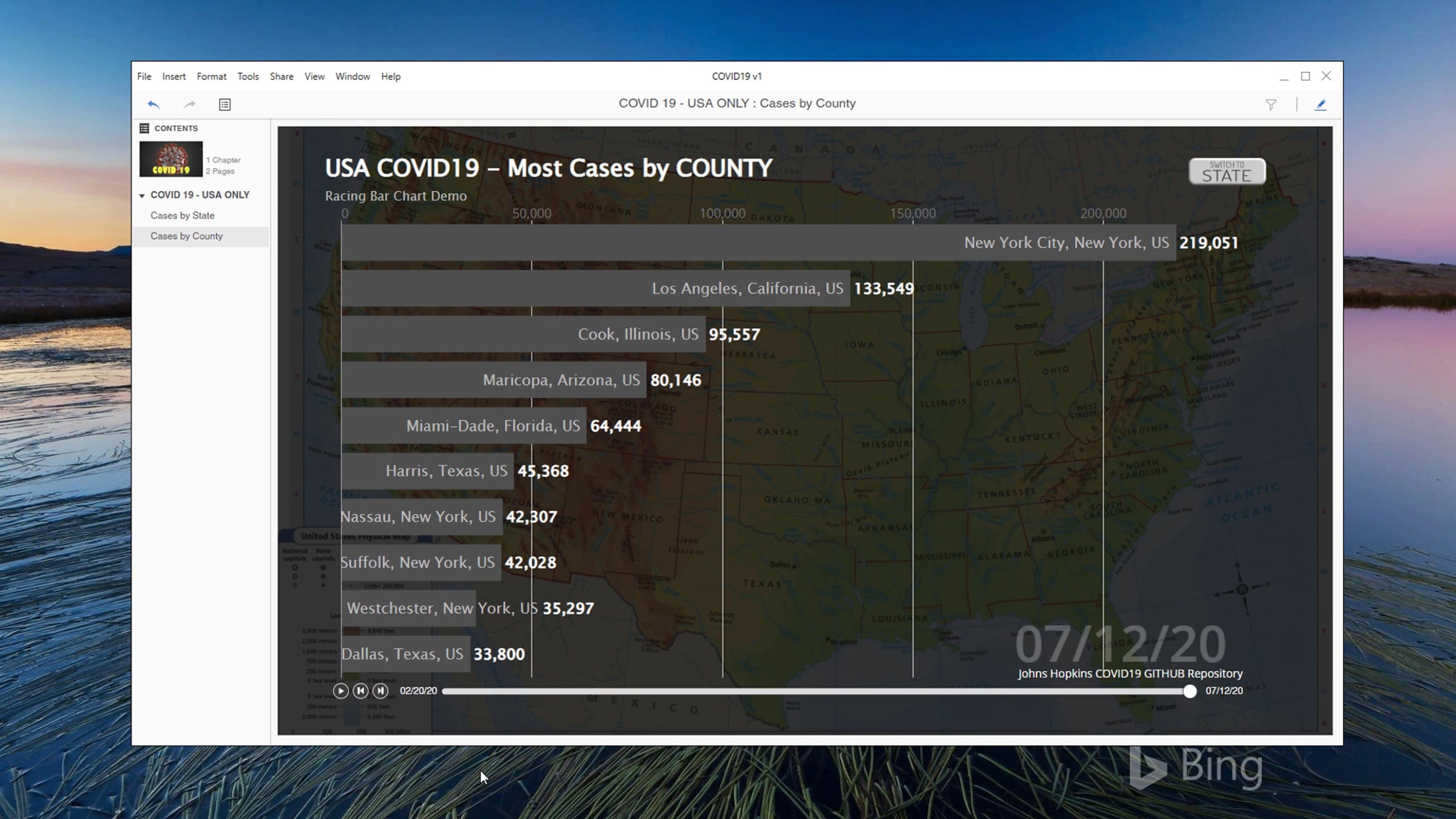Image resolution: width=1456 pixels, height=819 pixels.
Task: Open the Tools menu
Action: pyautogui.click(x=248, y=76)
